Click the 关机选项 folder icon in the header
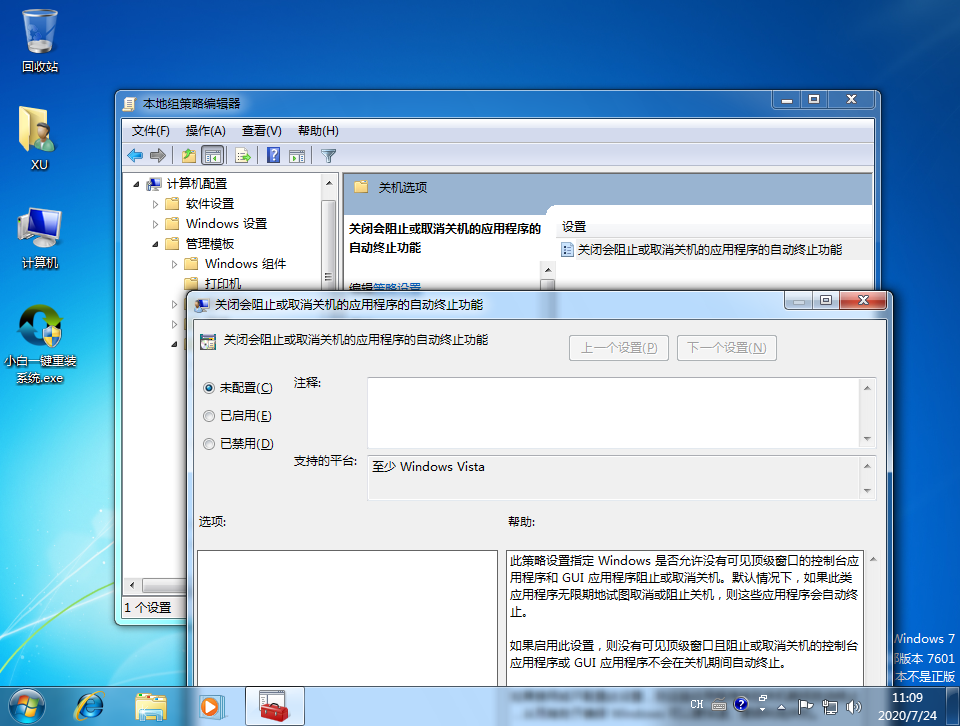 tap(361, 187)
